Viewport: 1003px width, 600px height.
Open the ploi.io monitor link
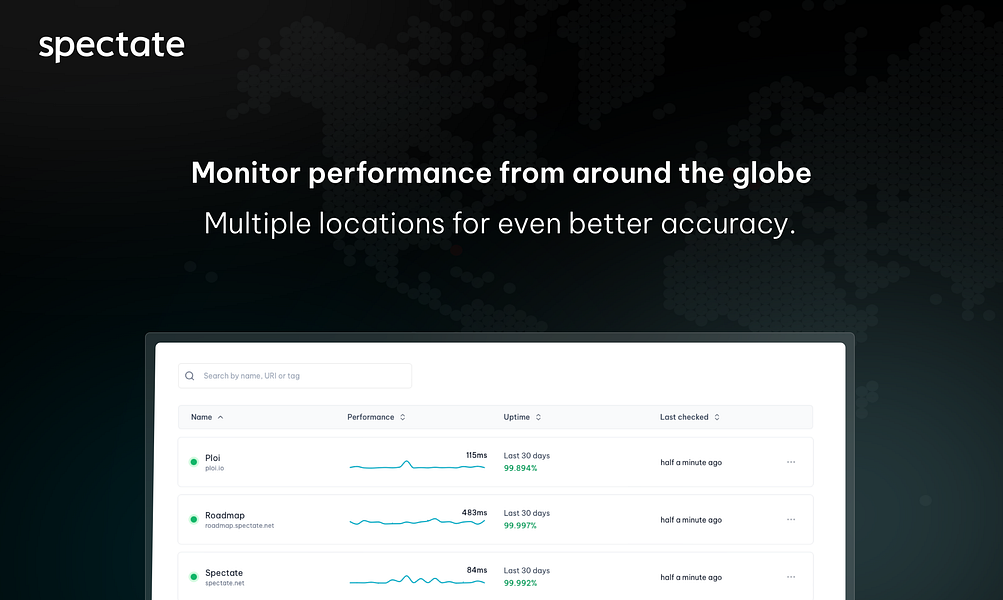click(212, 466)
